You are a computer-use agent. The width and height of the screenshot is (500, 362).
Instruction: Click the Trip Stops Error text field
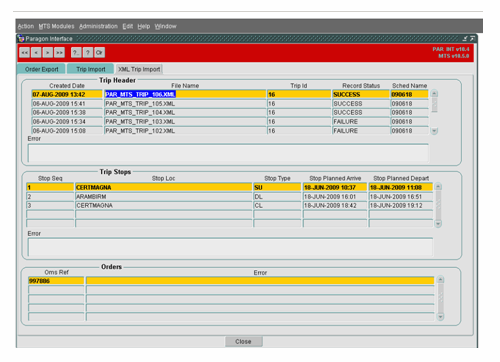(230, 247)
